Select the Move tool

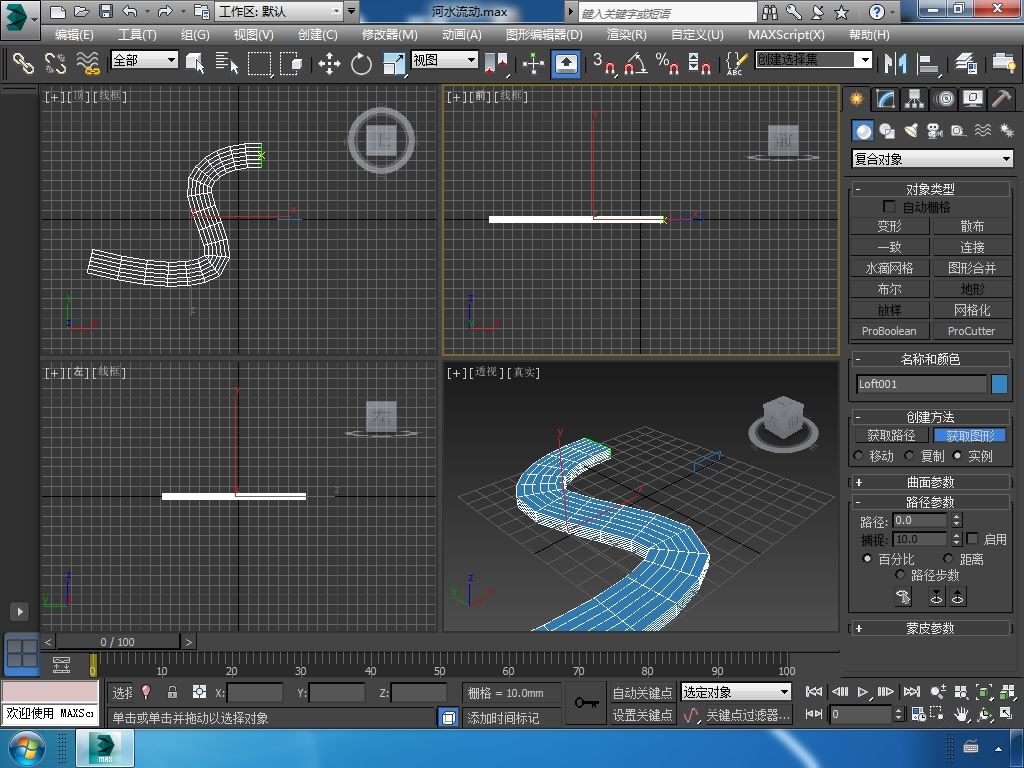(329, 63)
